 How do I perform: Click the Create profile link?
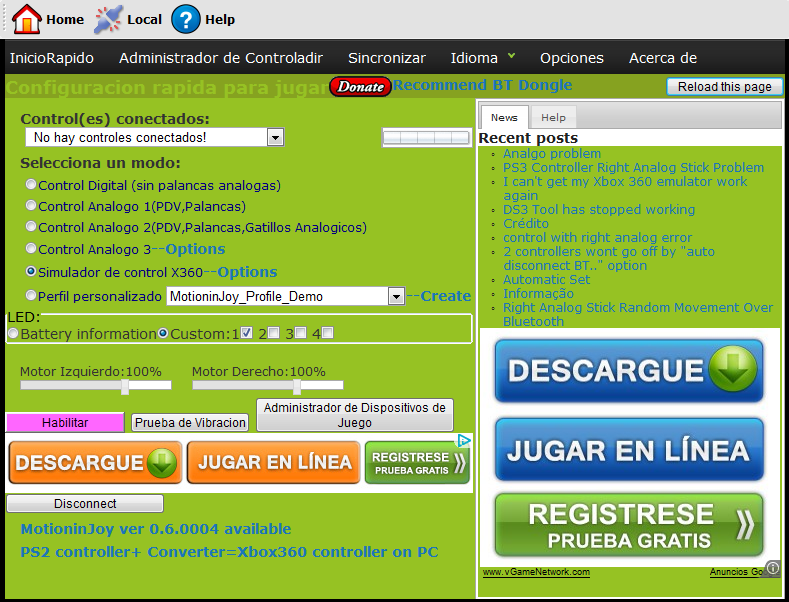(x=445, y=296)
